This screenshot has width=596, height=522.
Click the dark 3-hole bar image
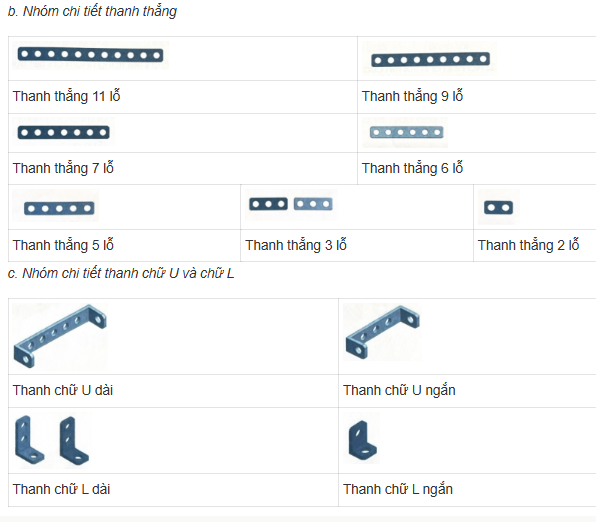click(268, 204)
